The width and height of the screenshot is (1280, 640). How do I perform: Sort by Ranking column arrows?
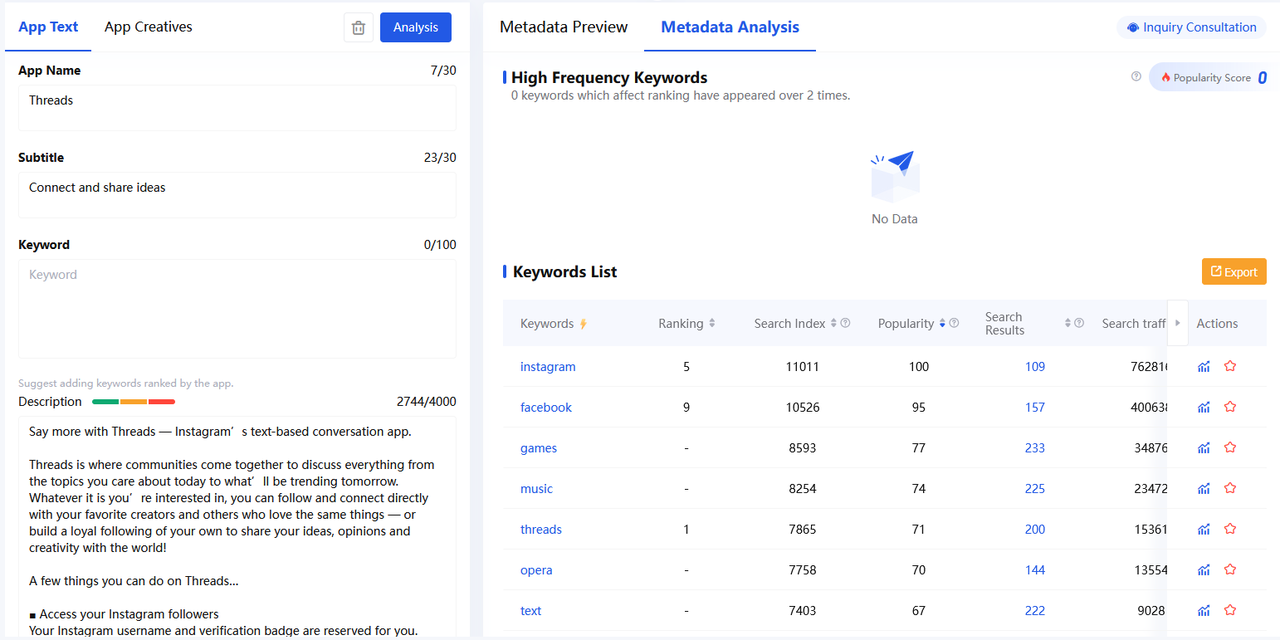[x=712, y=323]
